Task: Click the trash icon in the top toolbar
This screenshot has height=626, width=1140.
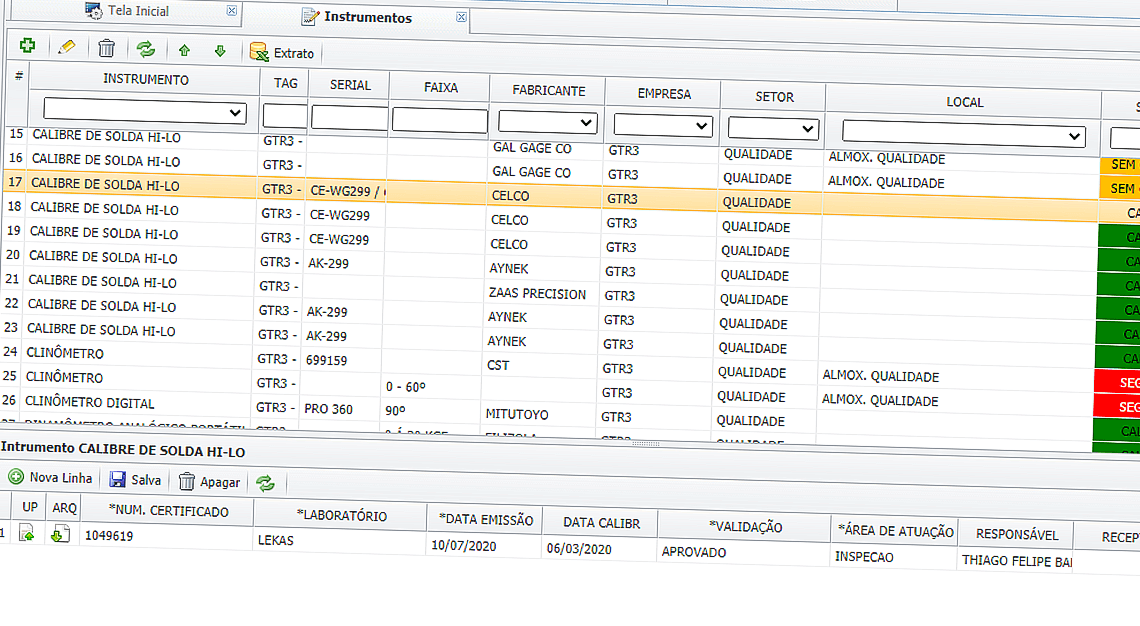Action: tap(107, 48)
